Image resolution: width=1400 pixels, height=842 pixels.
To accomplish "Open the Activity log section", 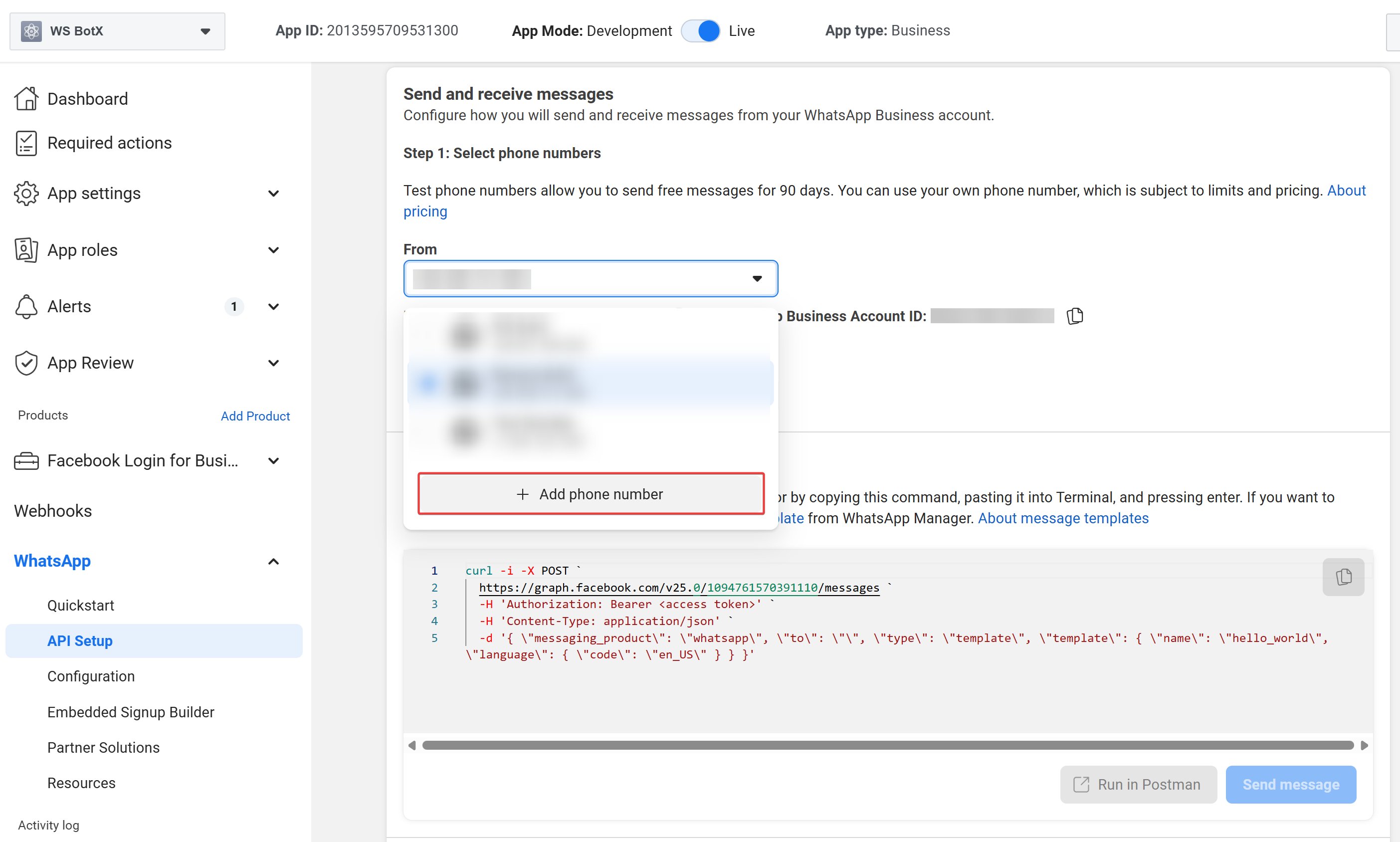I will [x=48, y=825].
